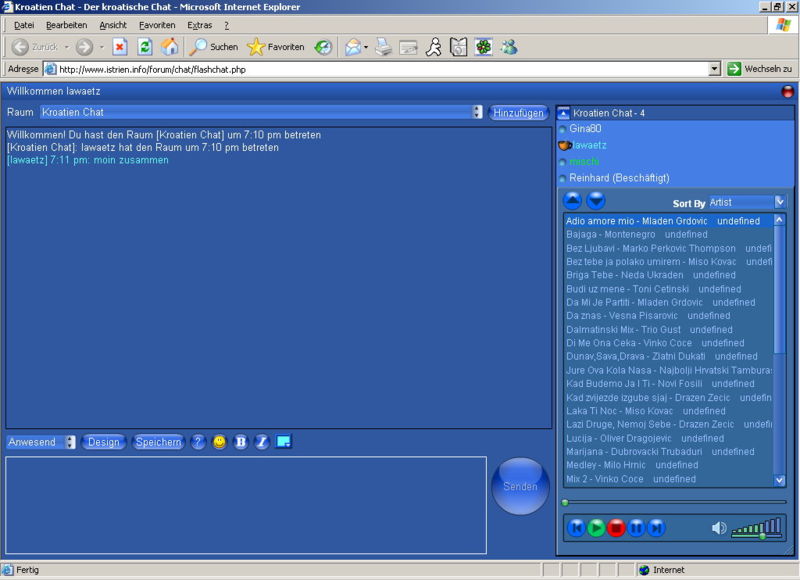Open the Anwesend status dropdown
800x580 pixels.
[x=41, y=442]
